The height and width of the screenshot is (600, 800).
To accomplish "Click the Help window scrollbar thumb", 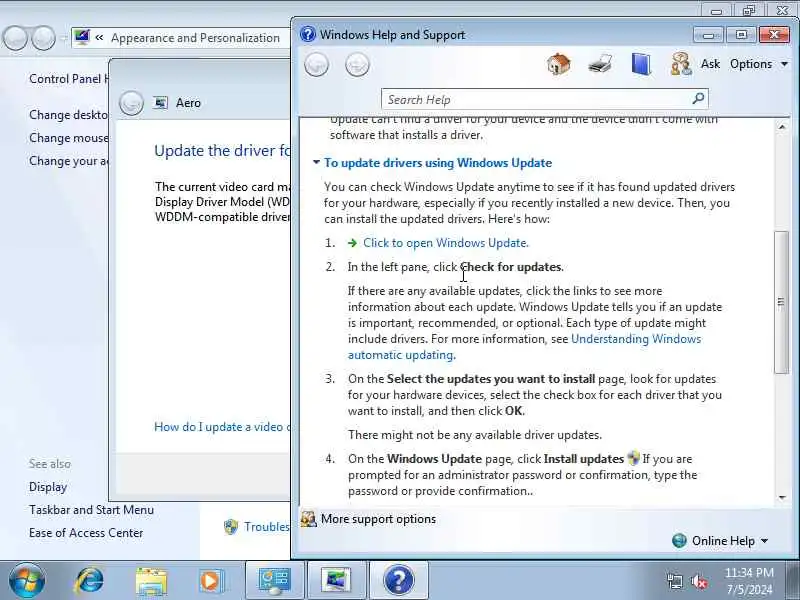I will tap(781, 302).
